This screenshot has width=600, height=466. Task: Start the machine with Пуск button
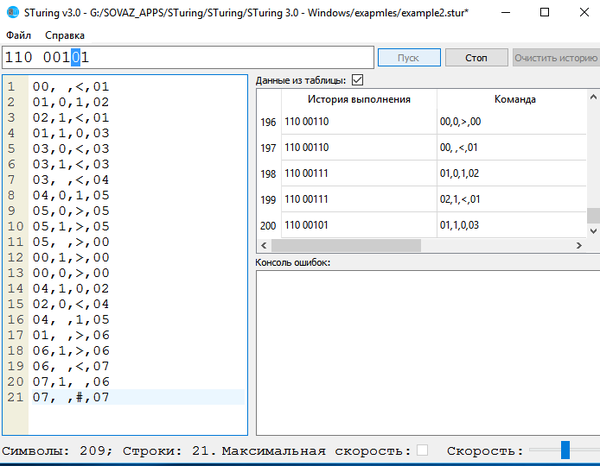pyautogui.click(x=409, y=57)
